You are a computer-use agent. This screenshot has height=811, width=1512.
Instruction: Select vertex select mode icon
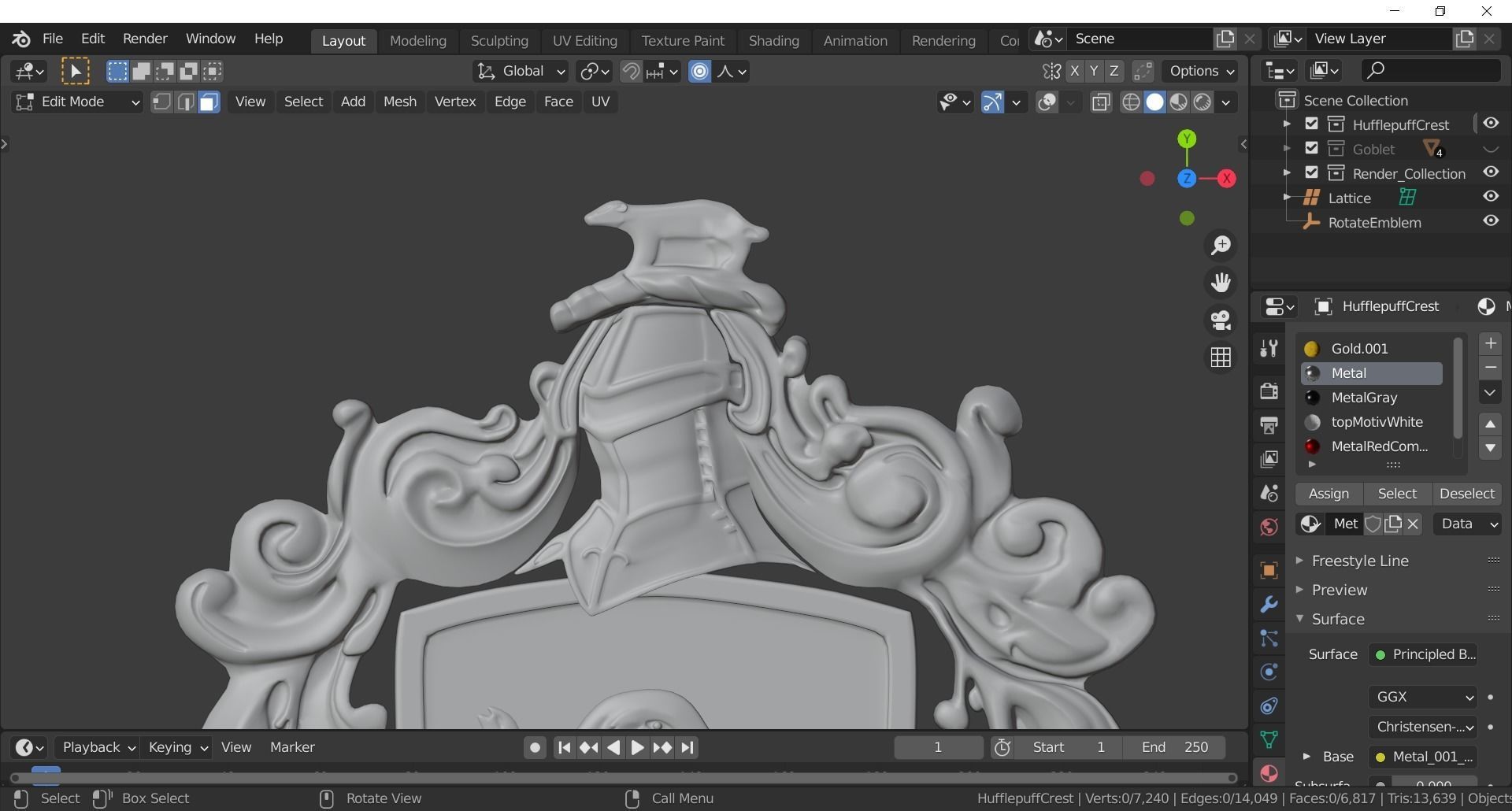[161, 102]
